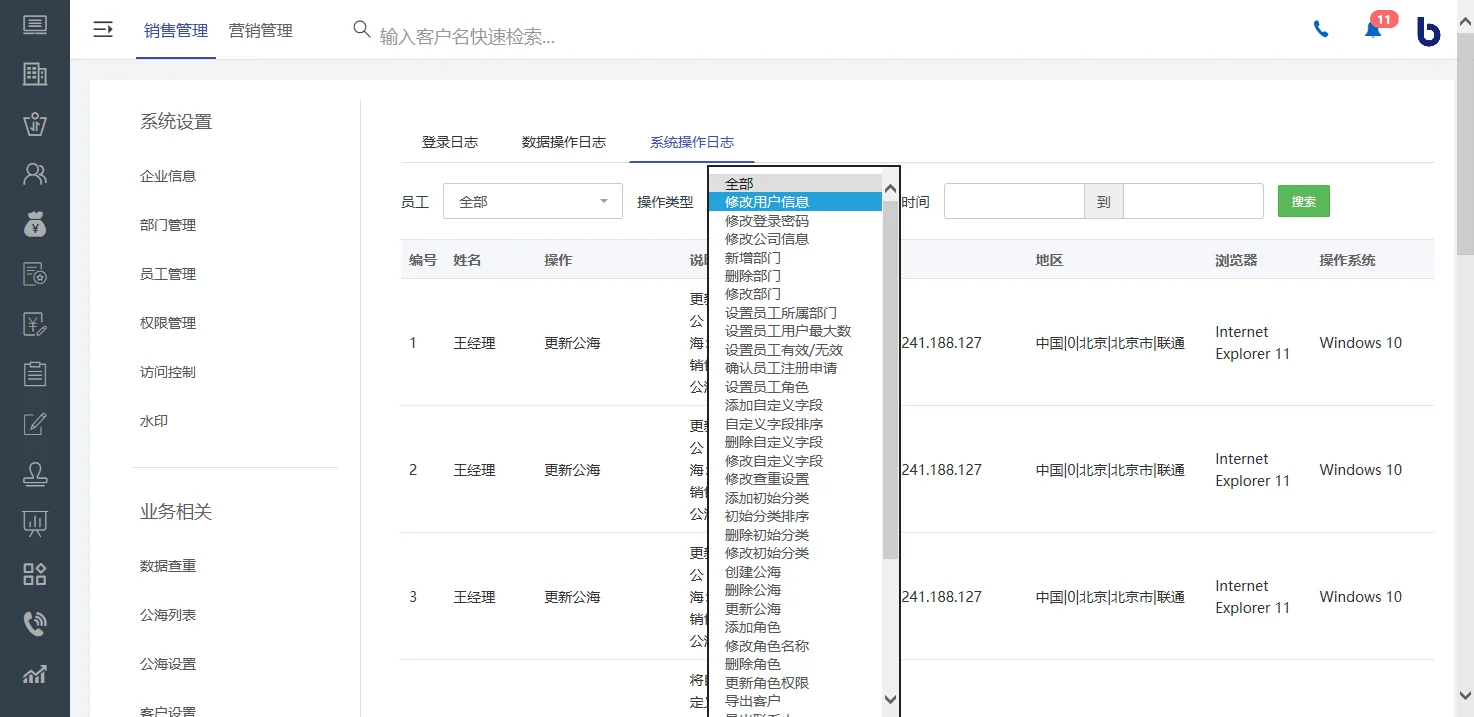Open 水印 settings page
This screenshot has height=717, width=1474.
click(x=154, y=421)
